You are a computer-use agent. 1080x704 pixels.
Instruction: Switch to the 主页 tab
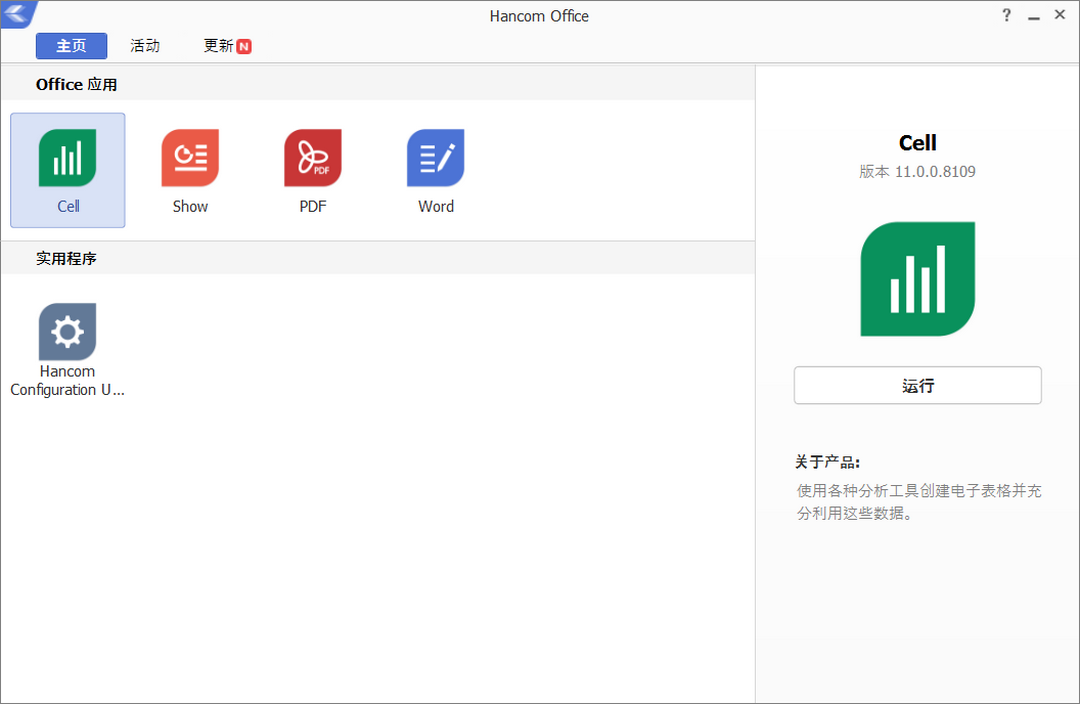[71, 46]
